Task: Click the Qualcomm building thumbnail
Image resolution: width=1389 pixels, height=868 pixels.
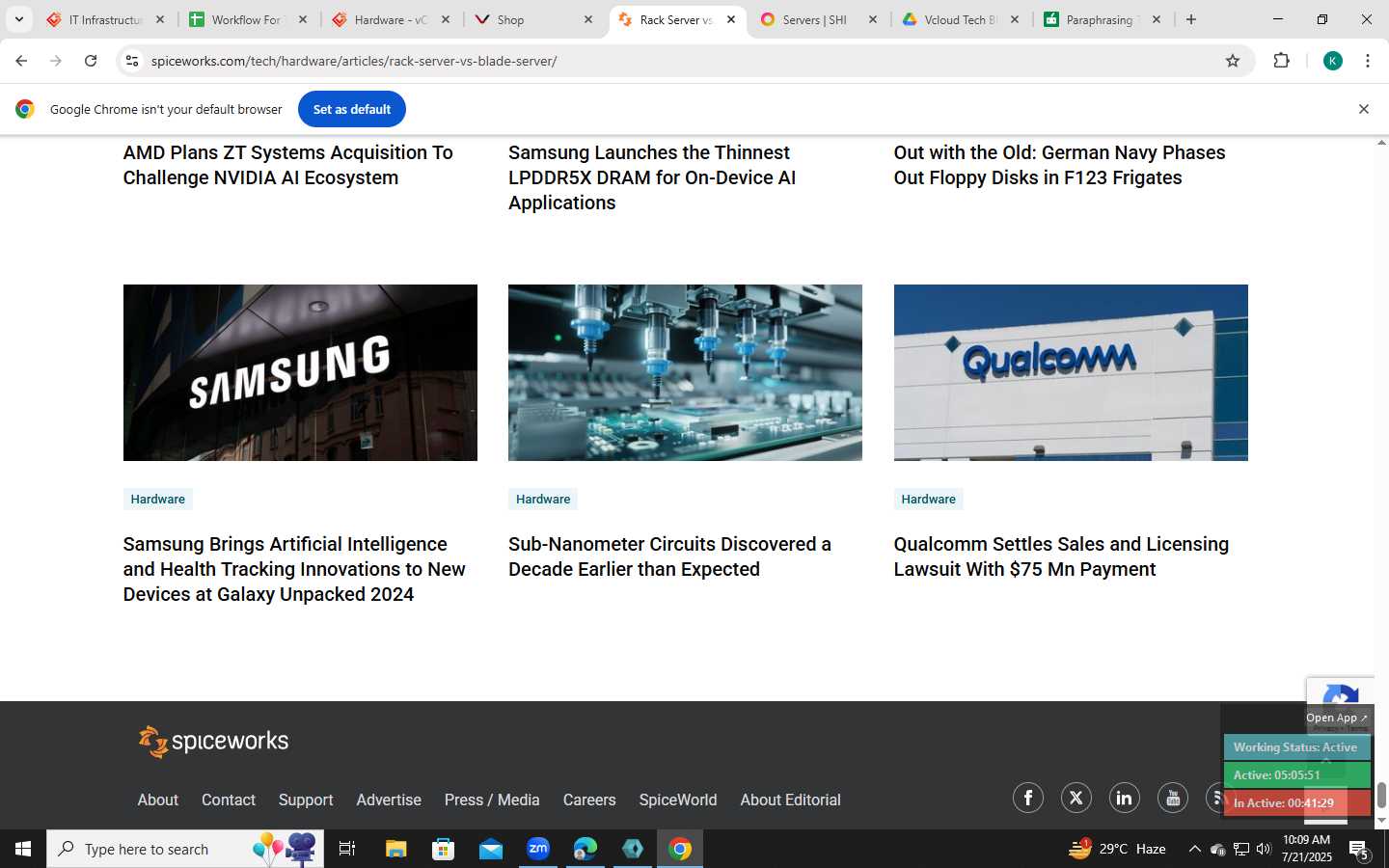Action: [x=1071, y=372]
